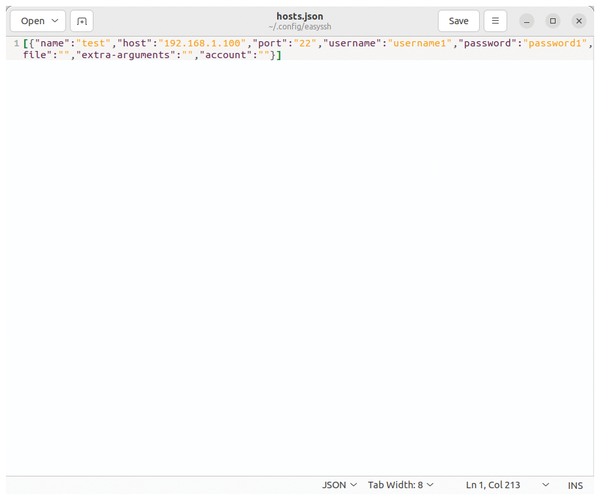Click the hosts.json window title
600x500 pixels.
pos(300,16)
